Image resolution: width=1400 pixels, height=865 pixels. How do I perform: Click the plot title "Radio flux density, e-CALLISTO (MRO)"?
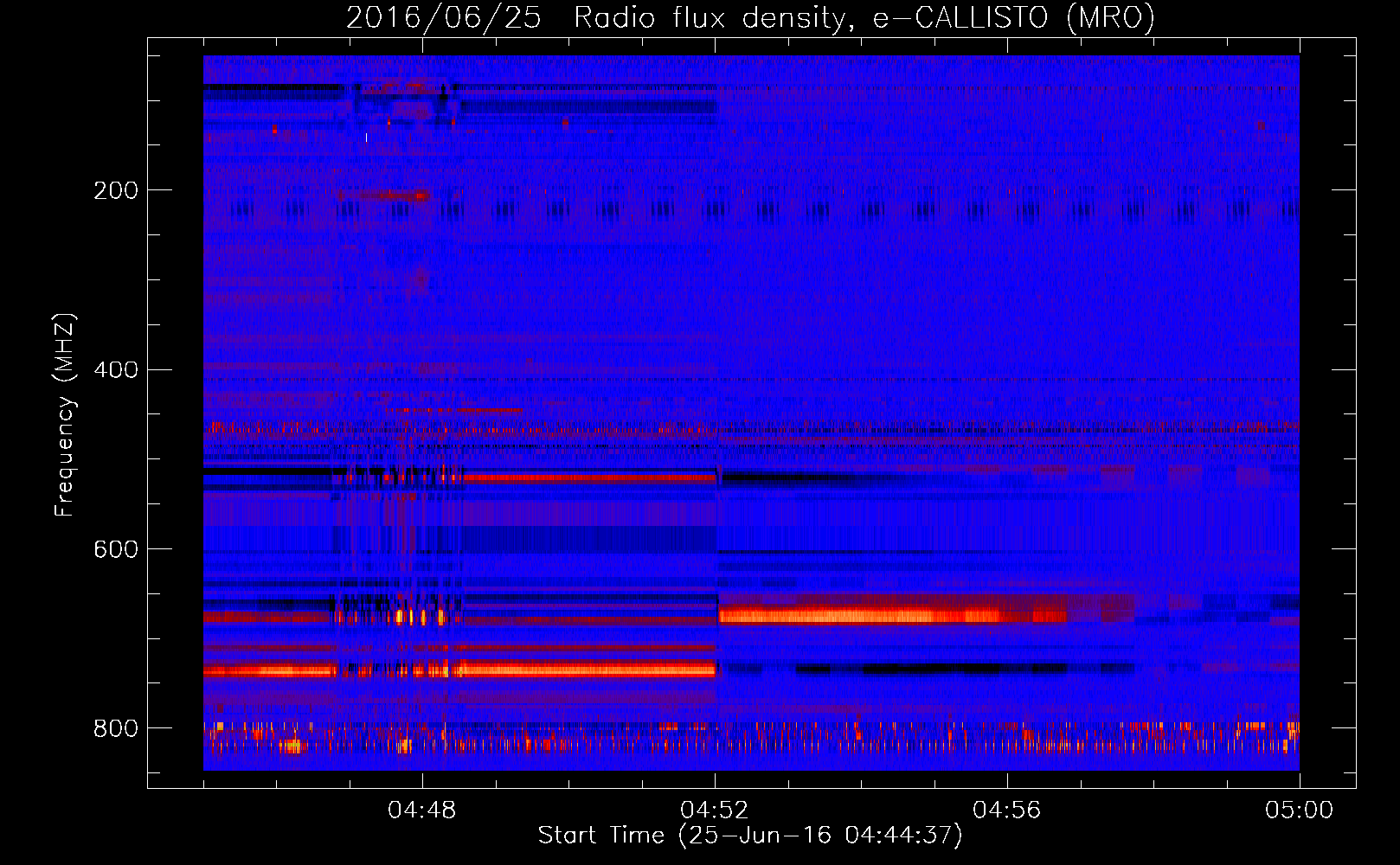(864, 18)
